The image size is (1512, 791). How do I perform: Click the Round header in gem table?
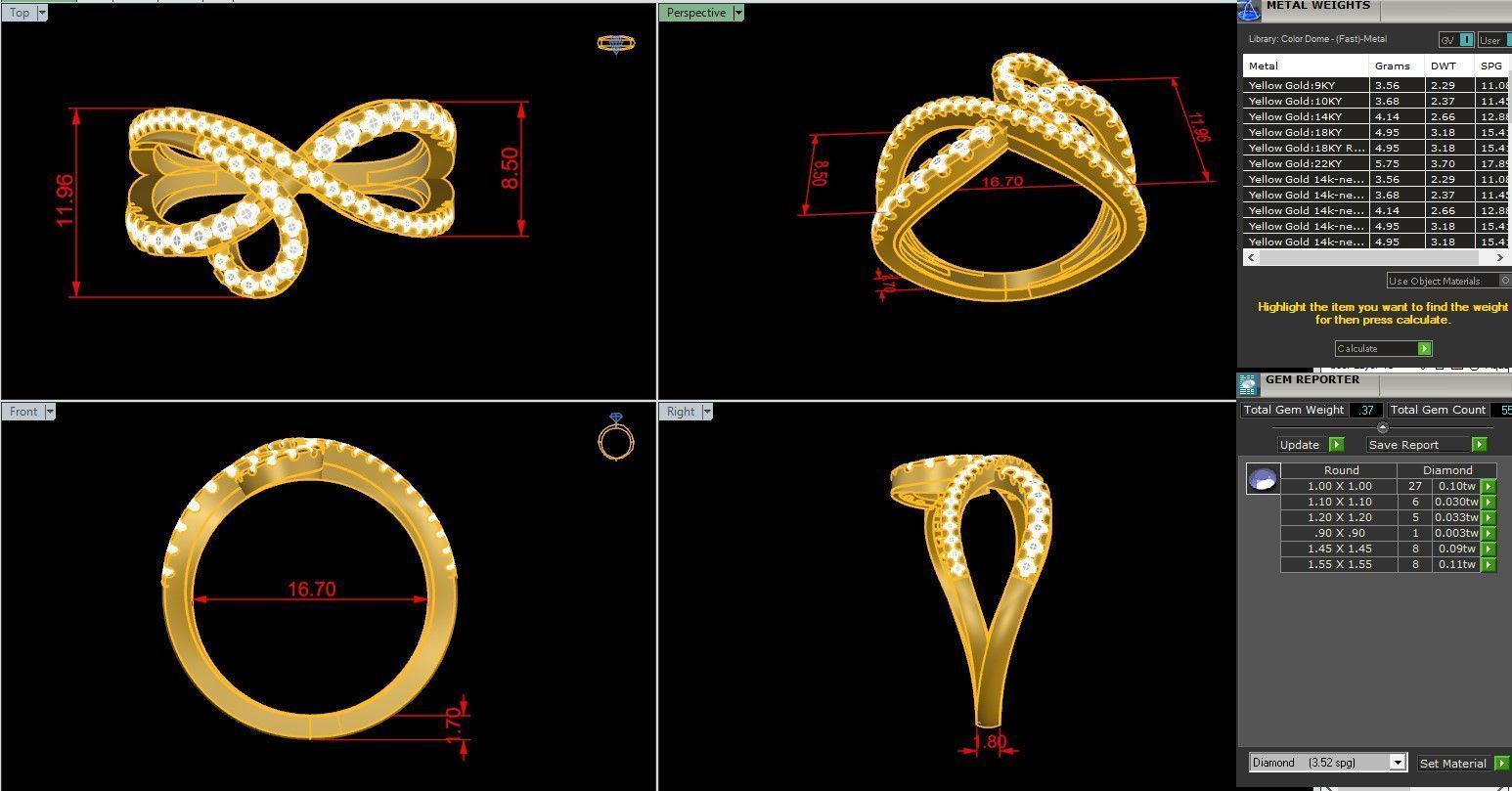point(1341,470)
